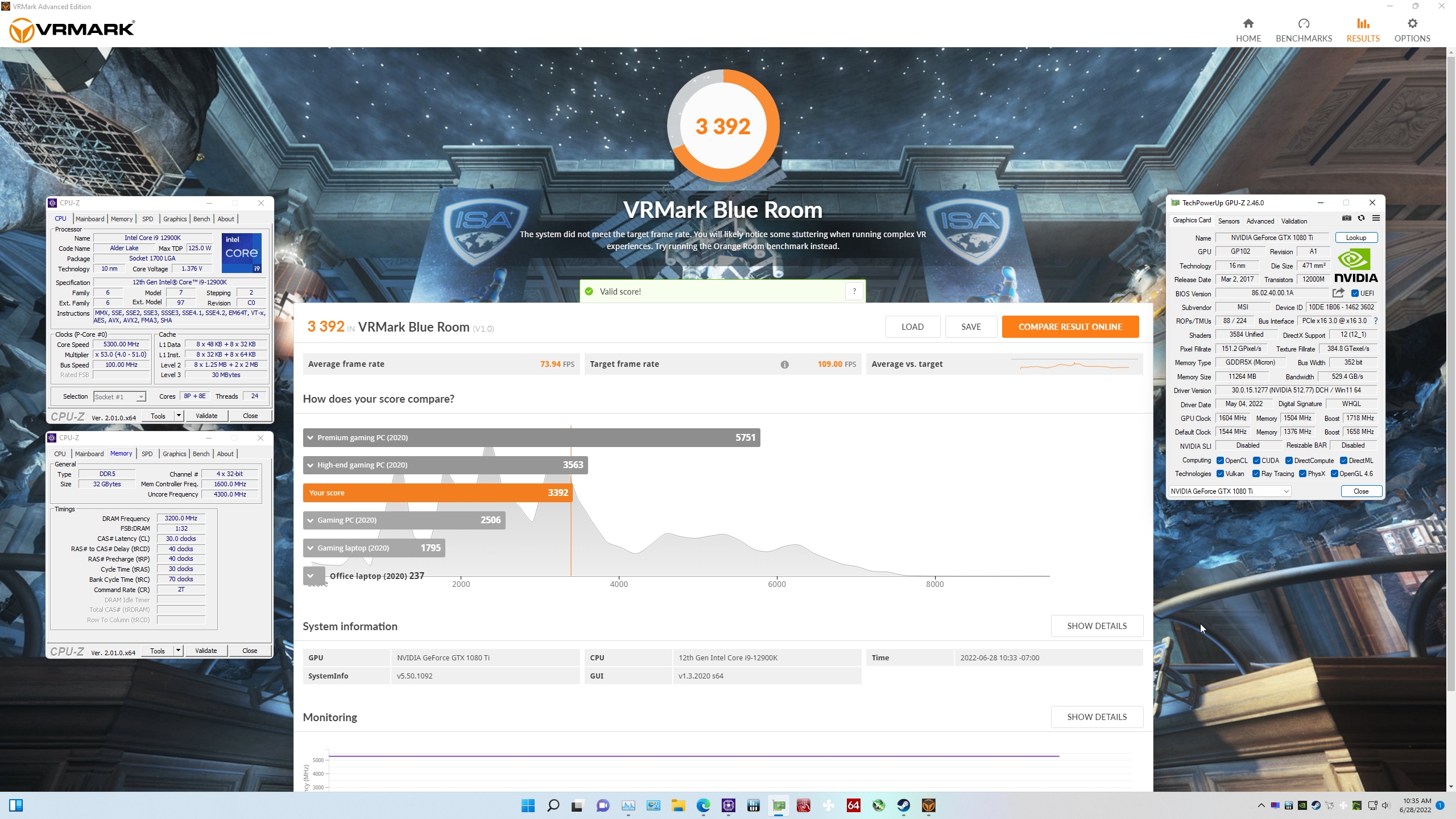The width and height of the screenshot is (1456, 819).
Task: Switch to Sensors tab in GPU-Z
Action: coord(1228,221)
